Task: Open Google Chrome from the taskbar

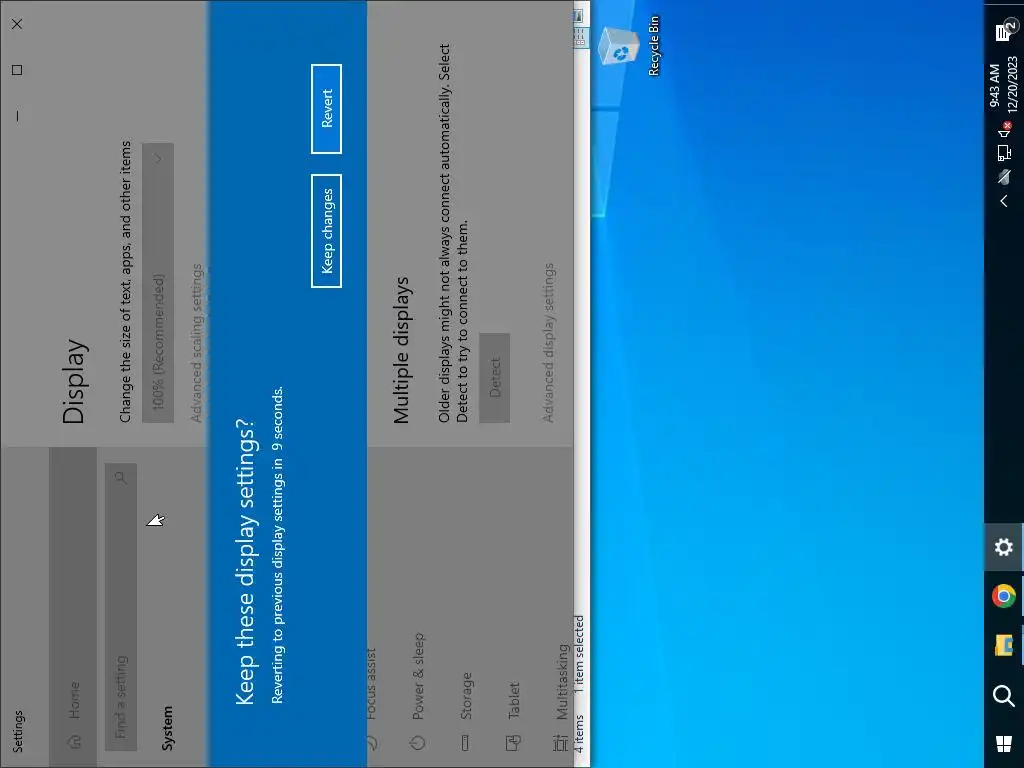Action: pyautogui.click(x=1004, y=596)
